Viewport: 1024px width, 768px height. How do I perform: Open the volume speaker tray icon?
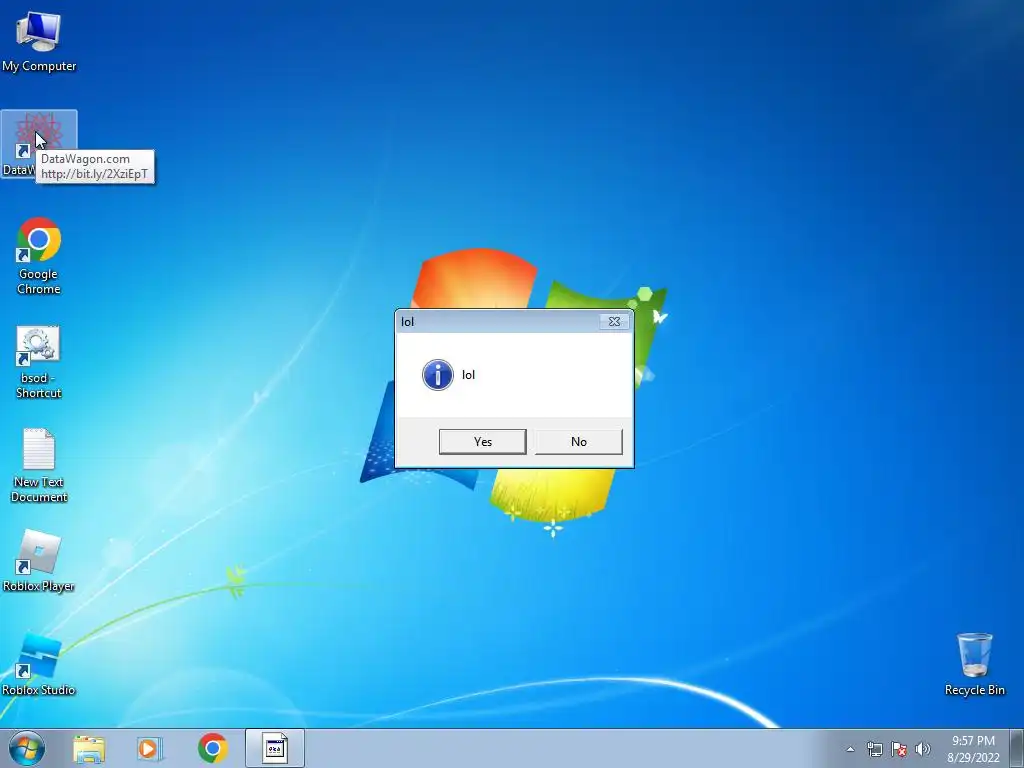tap(922, 749)
